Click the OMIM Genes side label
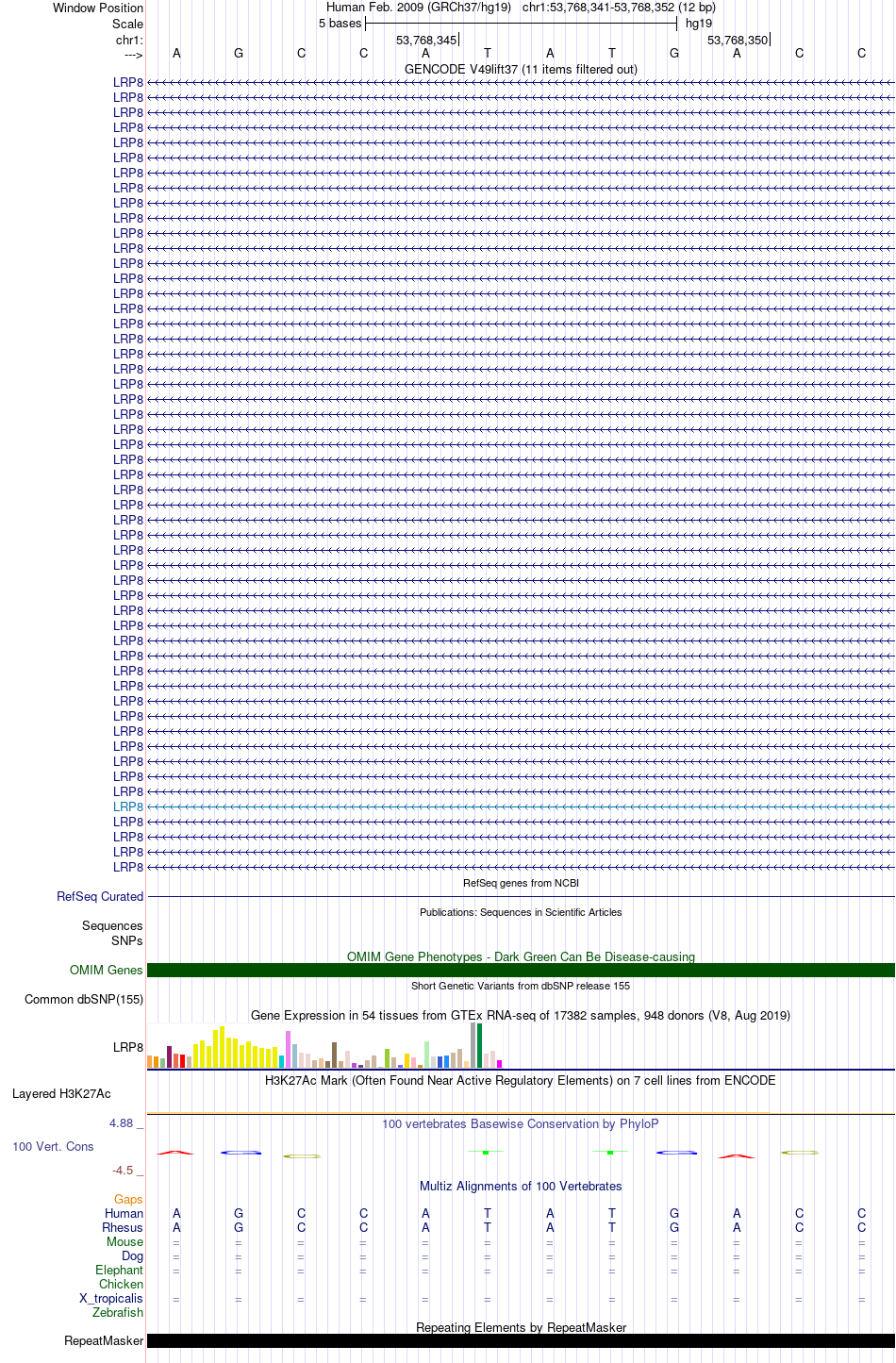 tap(107, 971)
